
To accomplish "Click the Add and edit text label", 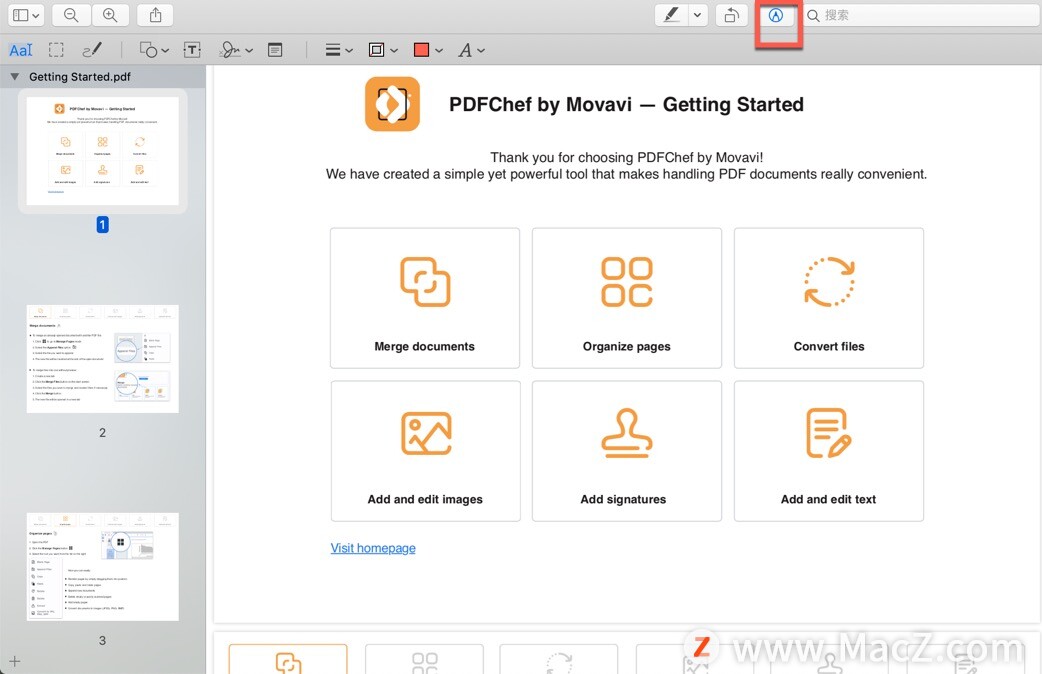I will (x=828, y=499).
